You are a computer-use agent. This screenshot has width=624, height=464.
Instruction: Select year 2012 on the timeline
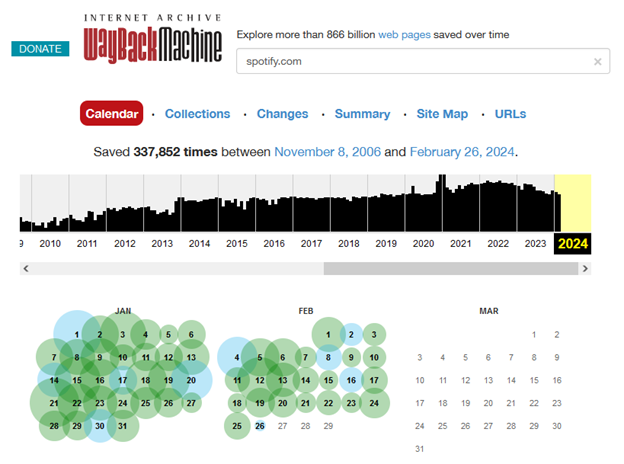point(125,244)
